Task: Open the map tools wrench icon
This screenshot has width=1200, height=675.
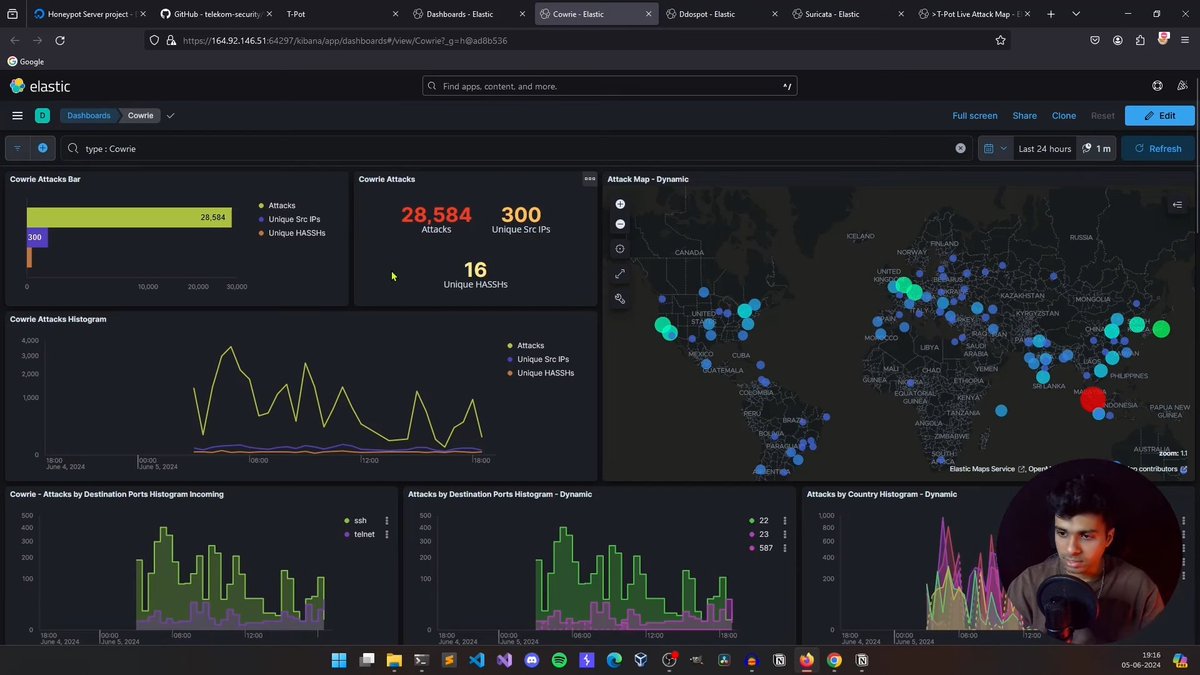Action: point(620,298)
